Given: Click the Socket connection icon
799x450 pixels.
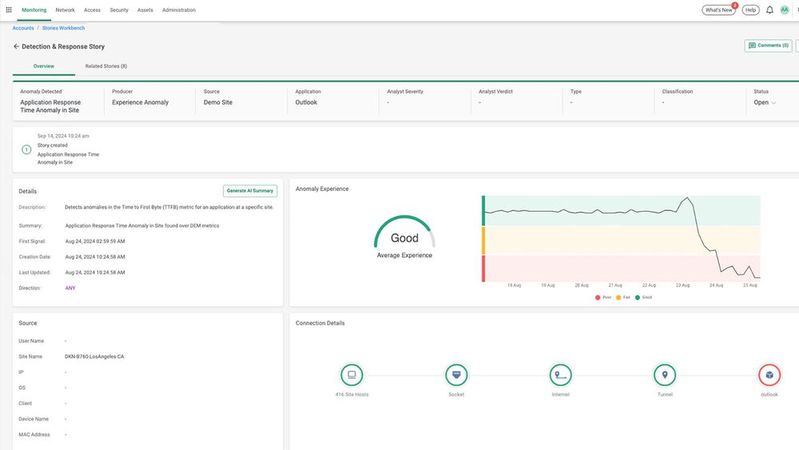Looking at the screenshot, I should tap(456, 375).
